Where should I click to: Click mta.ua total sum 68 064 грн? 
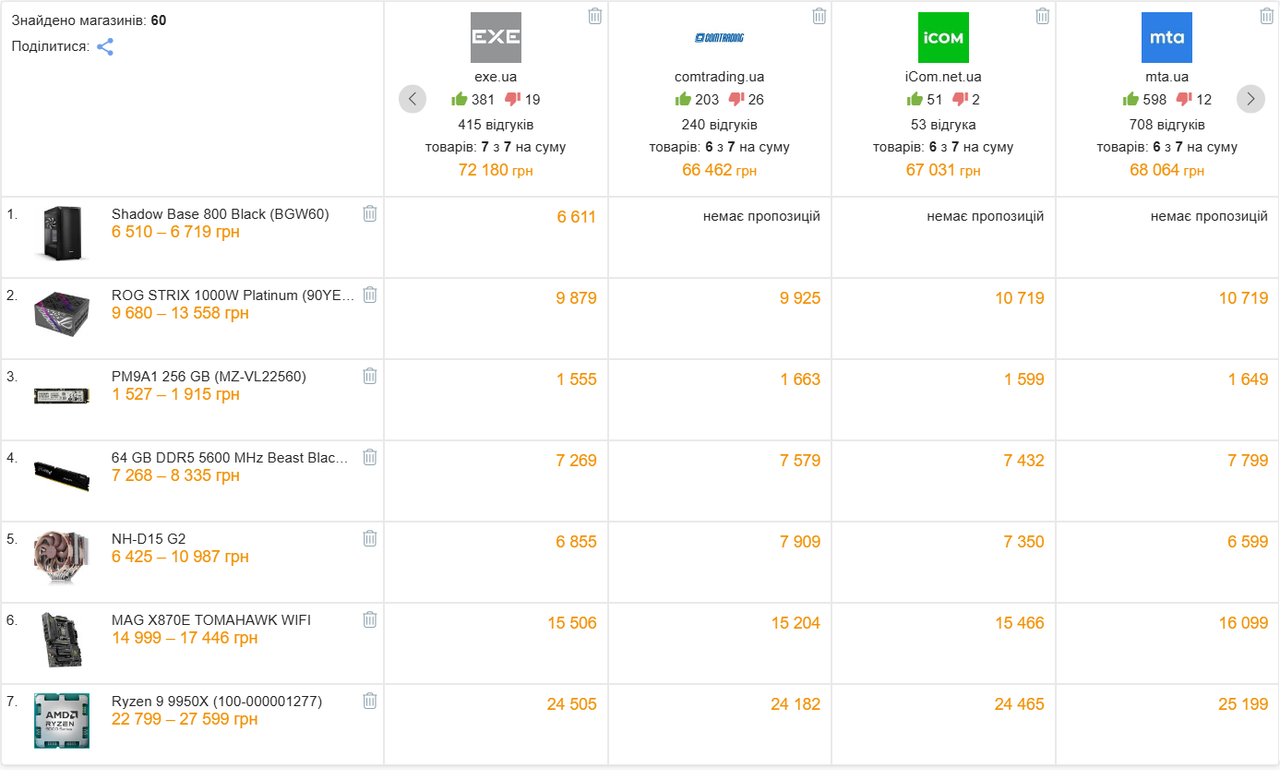[x=1167, y=170]
